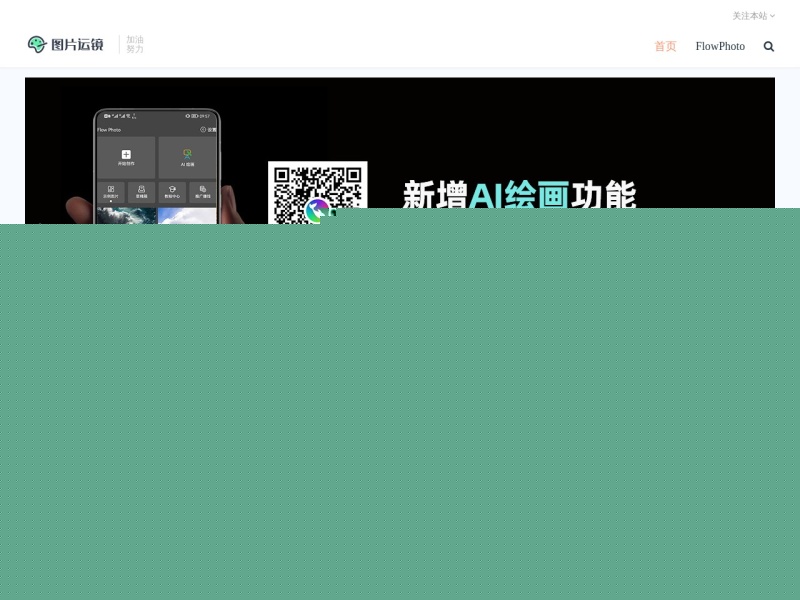
Task: Click the 图片运镜 site logo
Action: pyautogui.click(x=66, y=44)
